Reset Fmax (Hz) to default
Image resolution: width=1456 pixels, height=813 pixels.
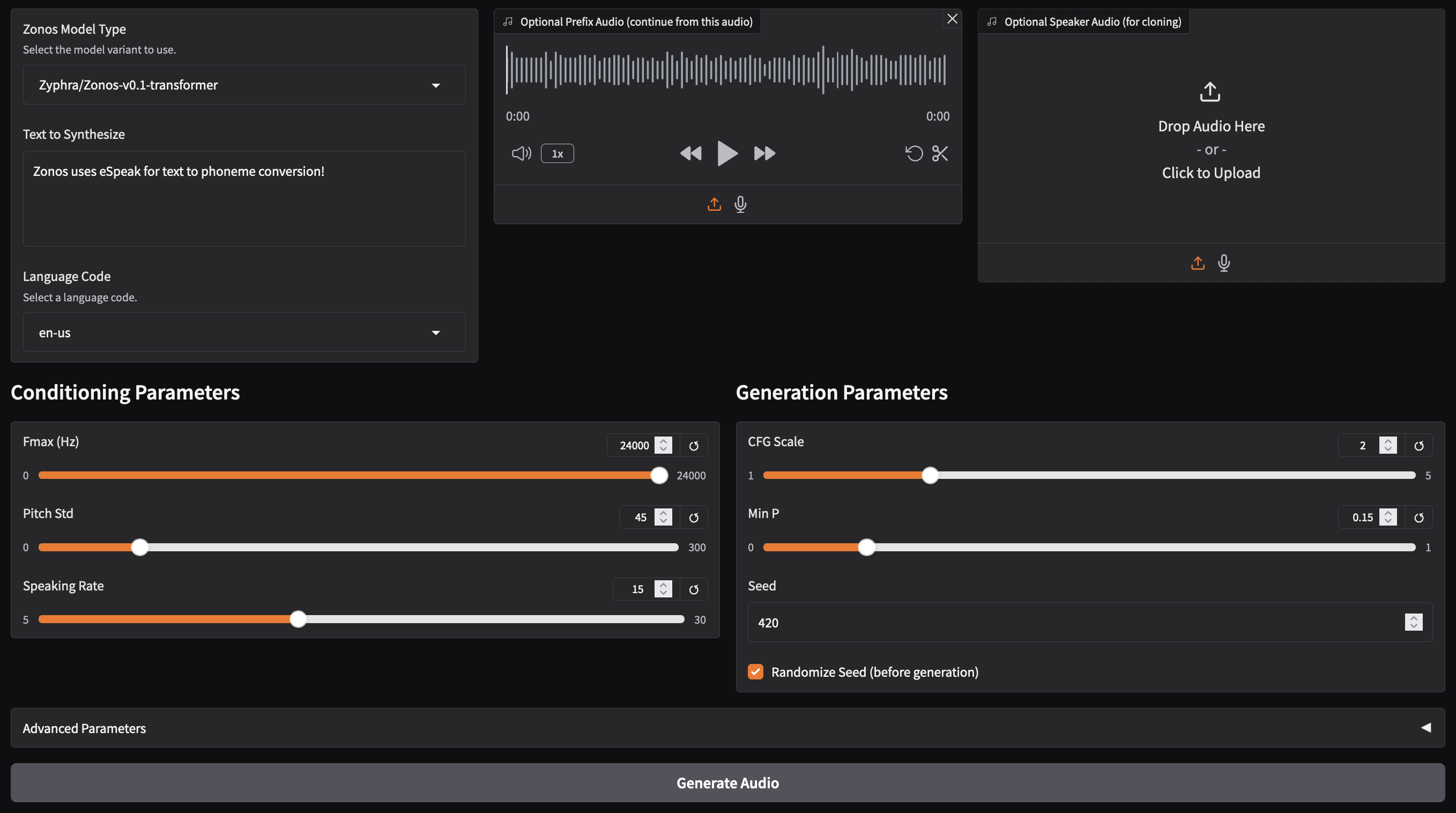pos(694,446)
